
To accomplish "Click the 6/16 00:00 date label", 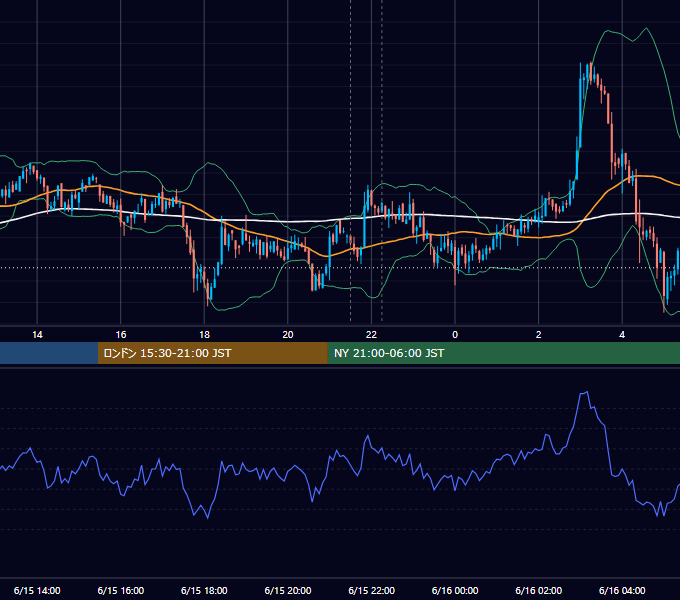I will tap(455, 590).
